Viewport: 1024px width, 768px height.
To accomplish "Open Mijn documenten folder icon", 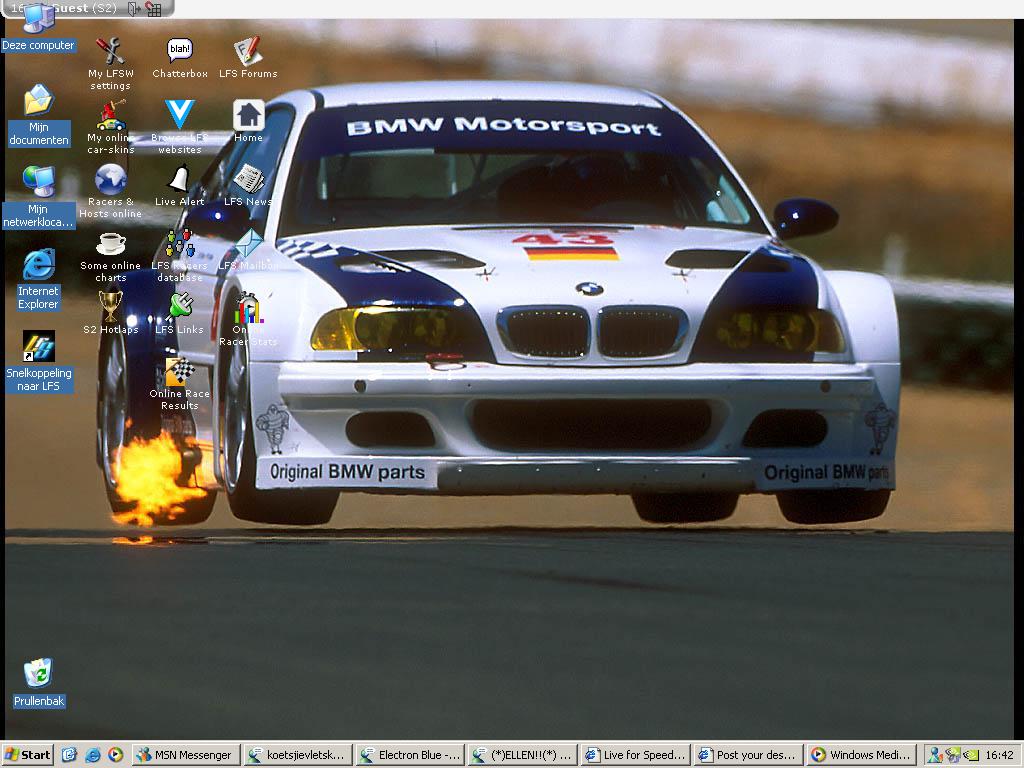I will (39, 101).
